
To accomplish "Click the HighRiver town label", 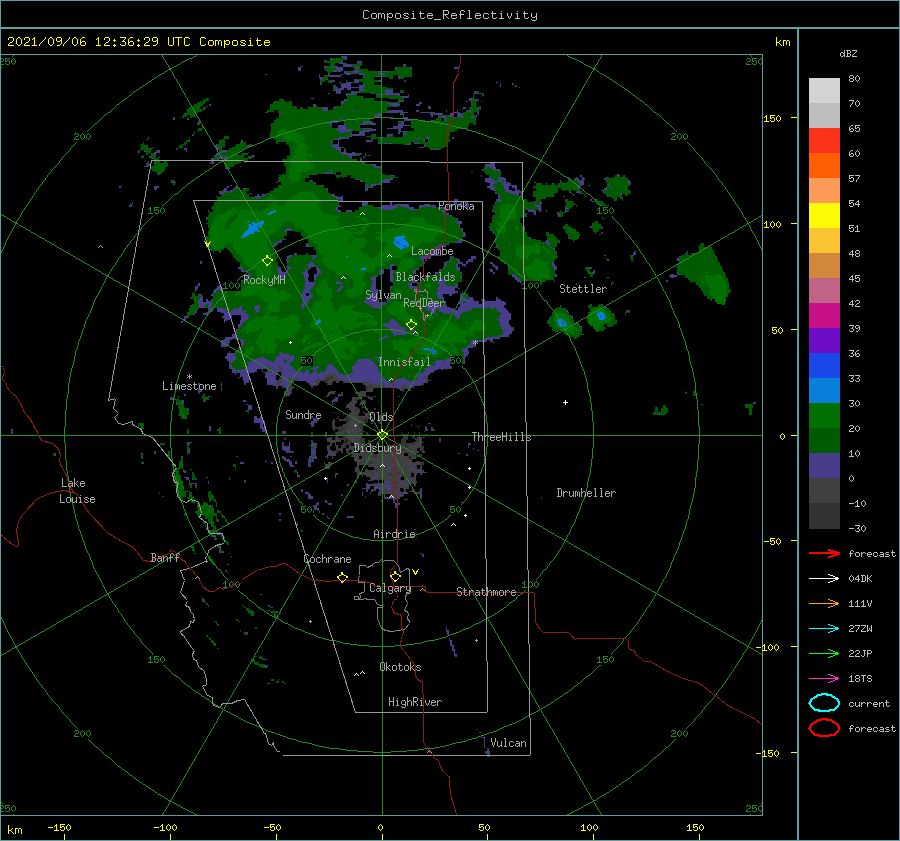I will point(415,702).
